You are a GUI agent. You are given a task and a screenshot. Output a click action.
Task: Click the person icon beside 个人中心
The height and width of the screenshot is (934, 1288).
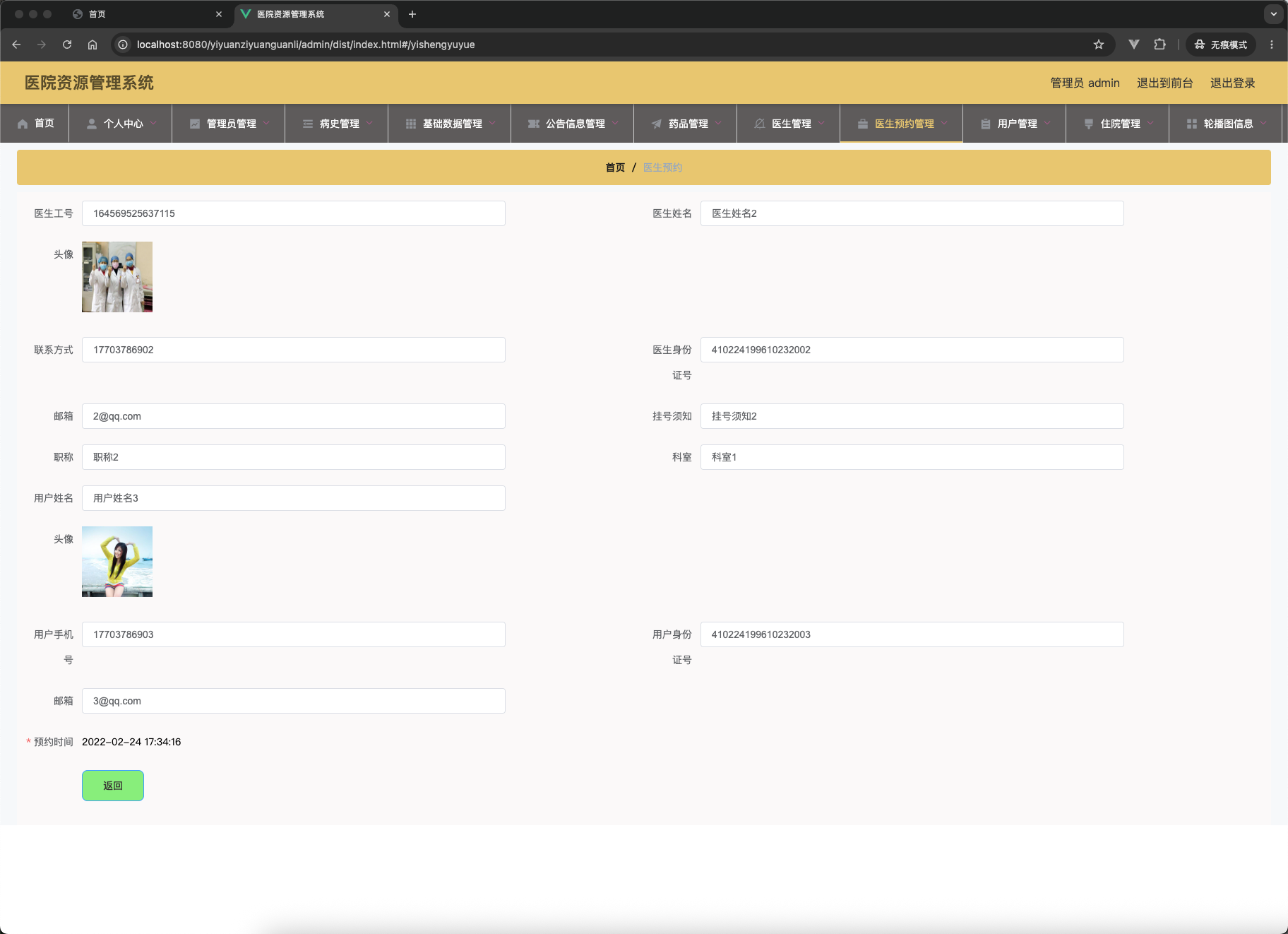92,124
